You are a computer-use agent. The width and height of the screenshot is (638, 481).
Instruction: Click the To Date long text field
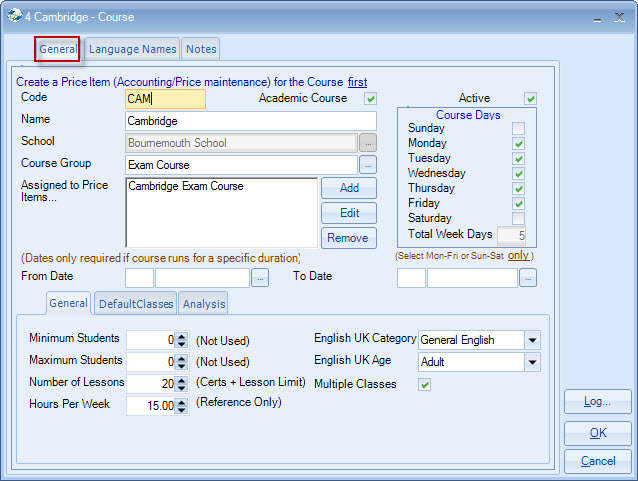click(x=472, y=278)
